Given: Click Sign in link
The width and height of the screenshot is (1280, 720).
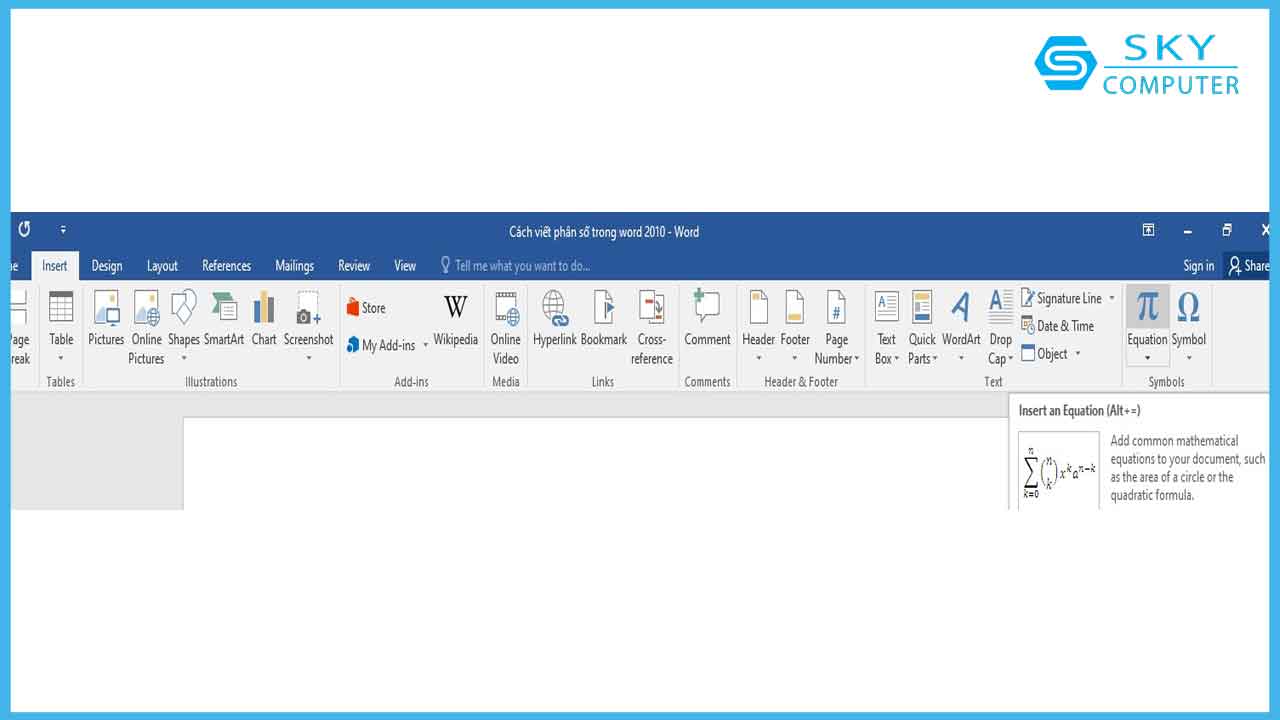Looking at the screenshot, I should pyautogui.click(x=1199, y=266).
